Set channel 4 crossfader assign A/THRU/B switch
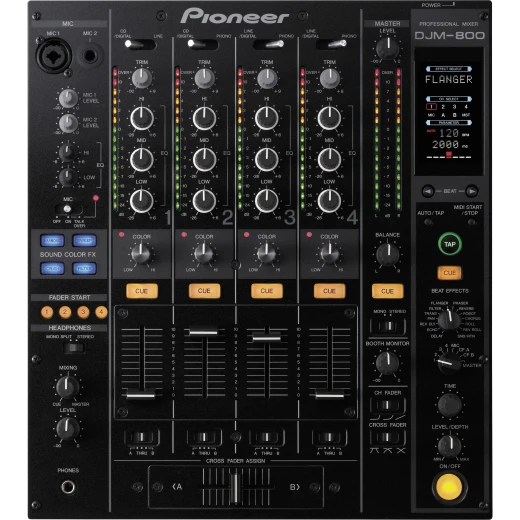Screen dimensions: 520x520 click(x=329, y=437)
